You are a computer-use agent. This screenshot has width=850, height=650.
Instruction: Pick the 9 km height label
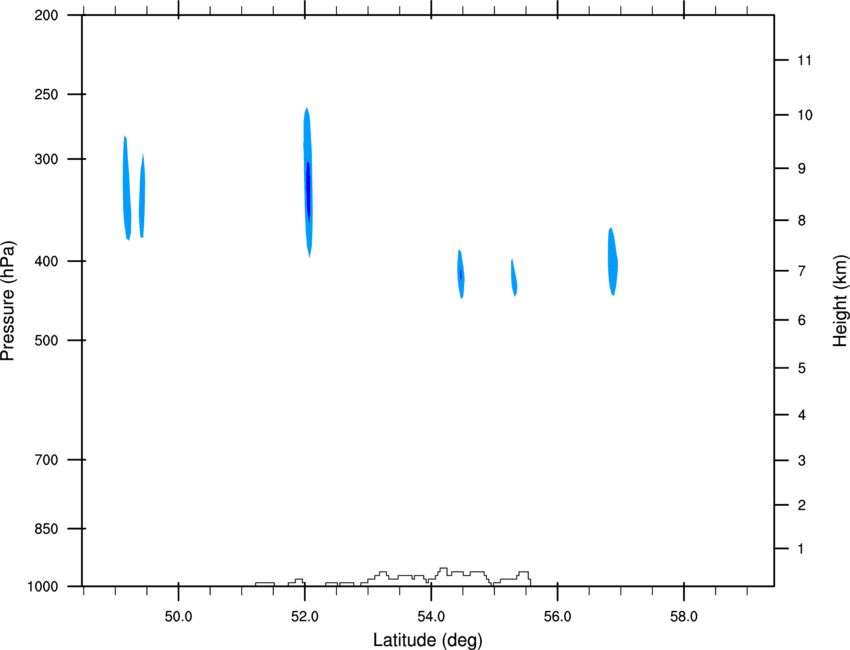coord(801,169)
